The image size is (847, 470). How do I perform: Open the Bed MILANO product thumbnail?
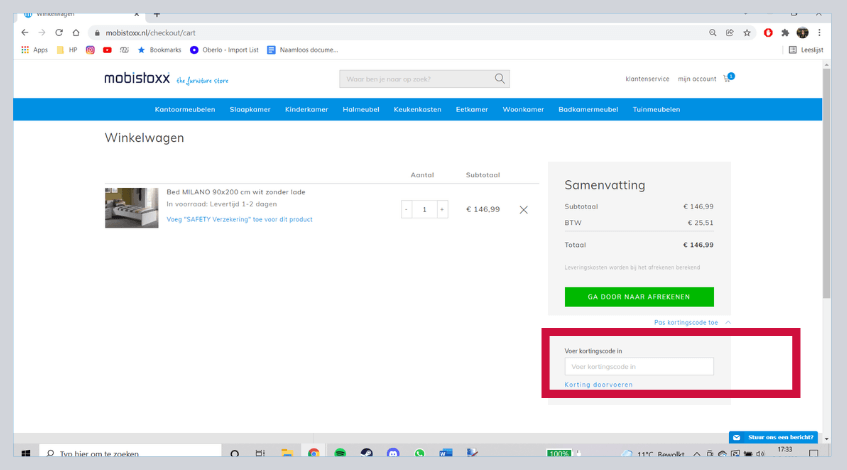(131, 208)
